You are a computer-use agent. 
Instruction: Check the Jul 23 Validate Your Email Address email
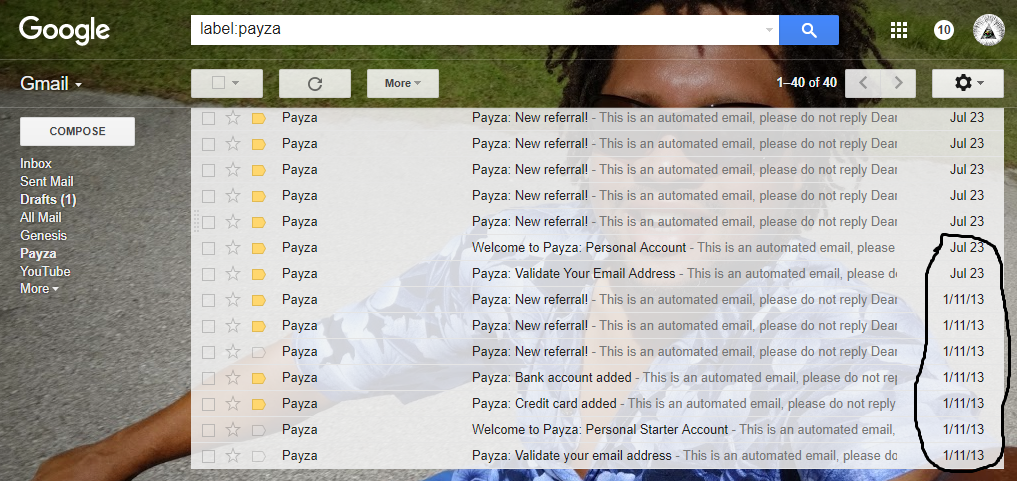tap(208, 274)
